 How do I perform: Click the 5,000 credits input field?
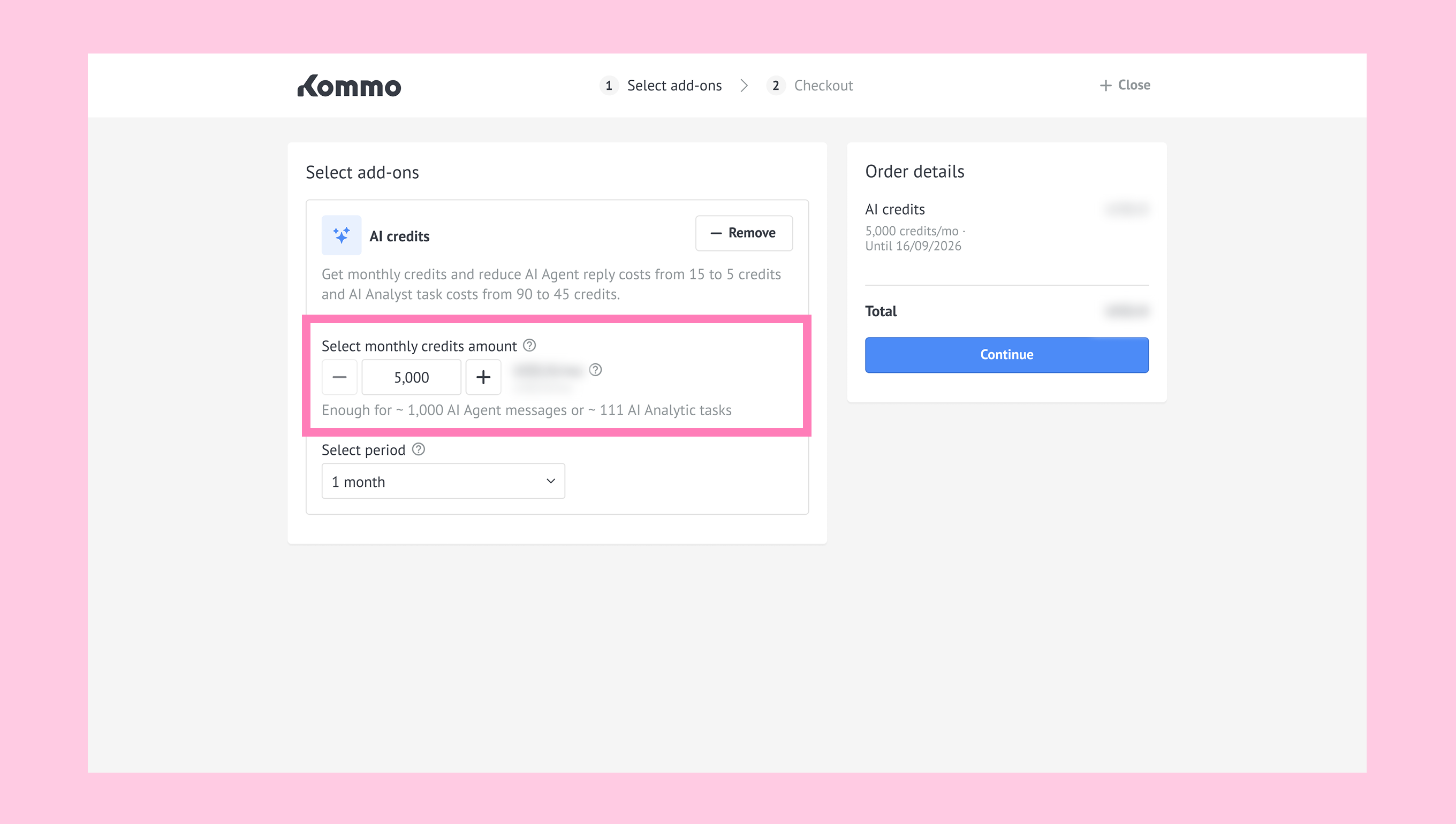pos(412,377)
